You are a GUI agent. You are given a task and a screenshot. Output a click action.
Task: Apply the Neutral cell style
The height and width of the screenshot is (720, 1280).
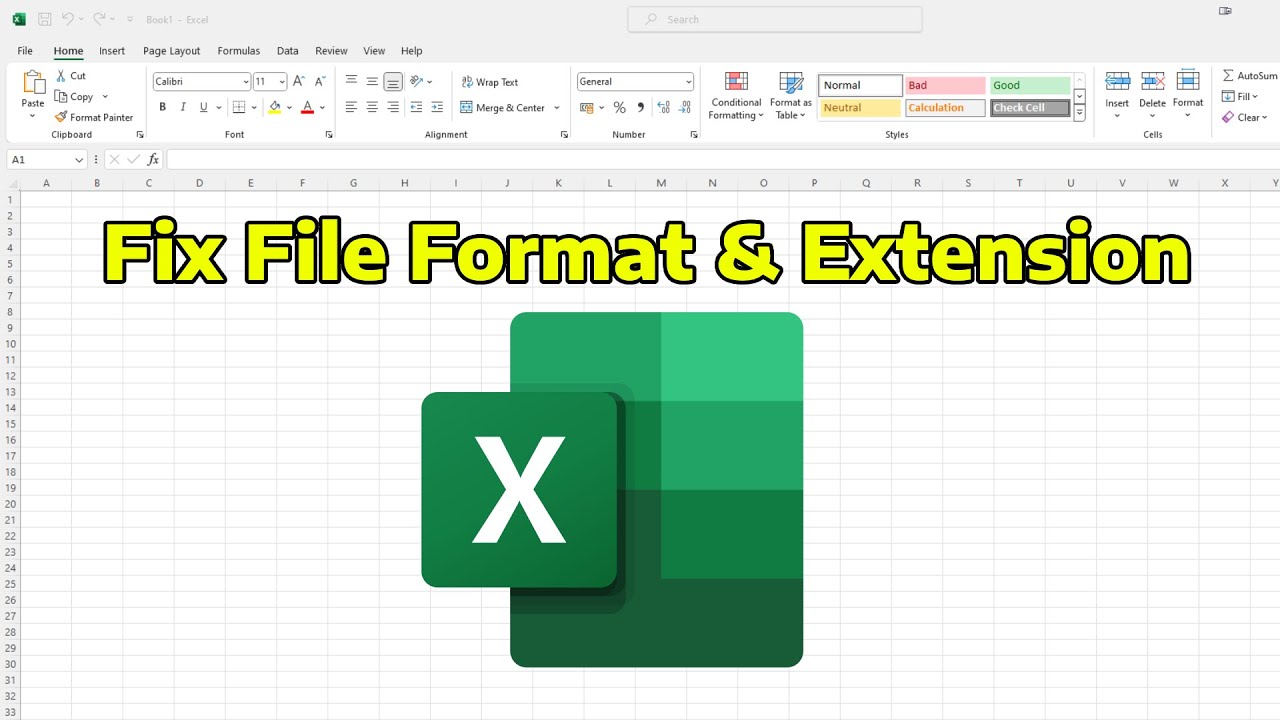point(860,108)
